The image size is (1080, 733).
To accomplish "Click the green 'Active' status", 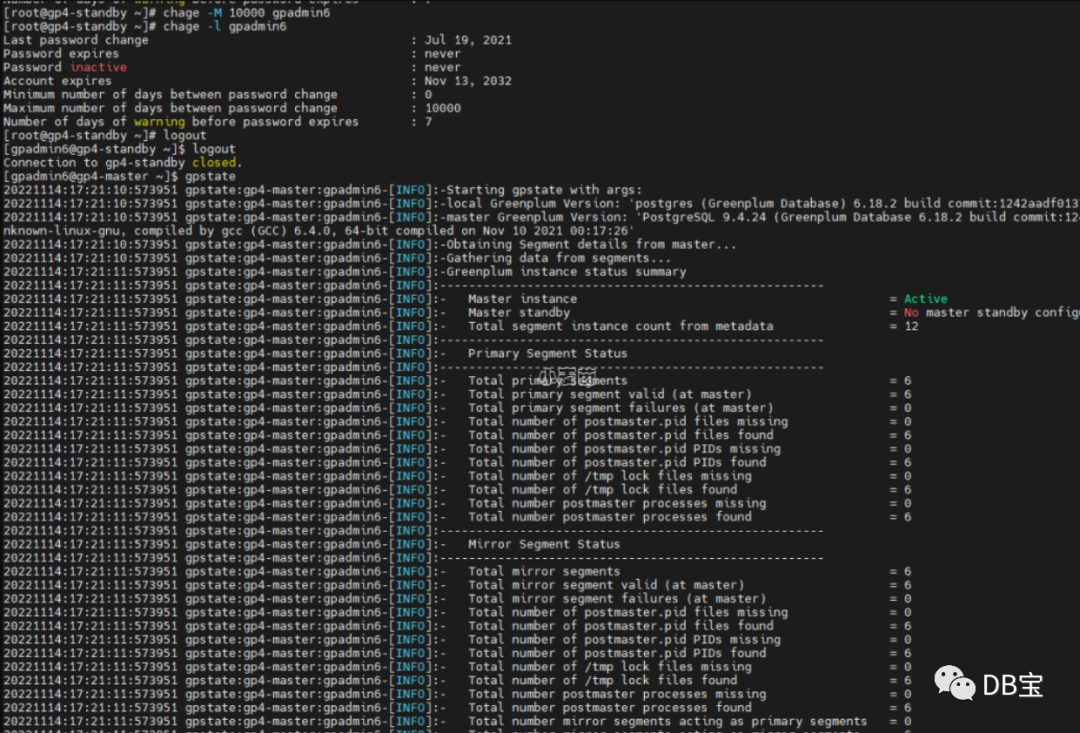I will 925,299.
